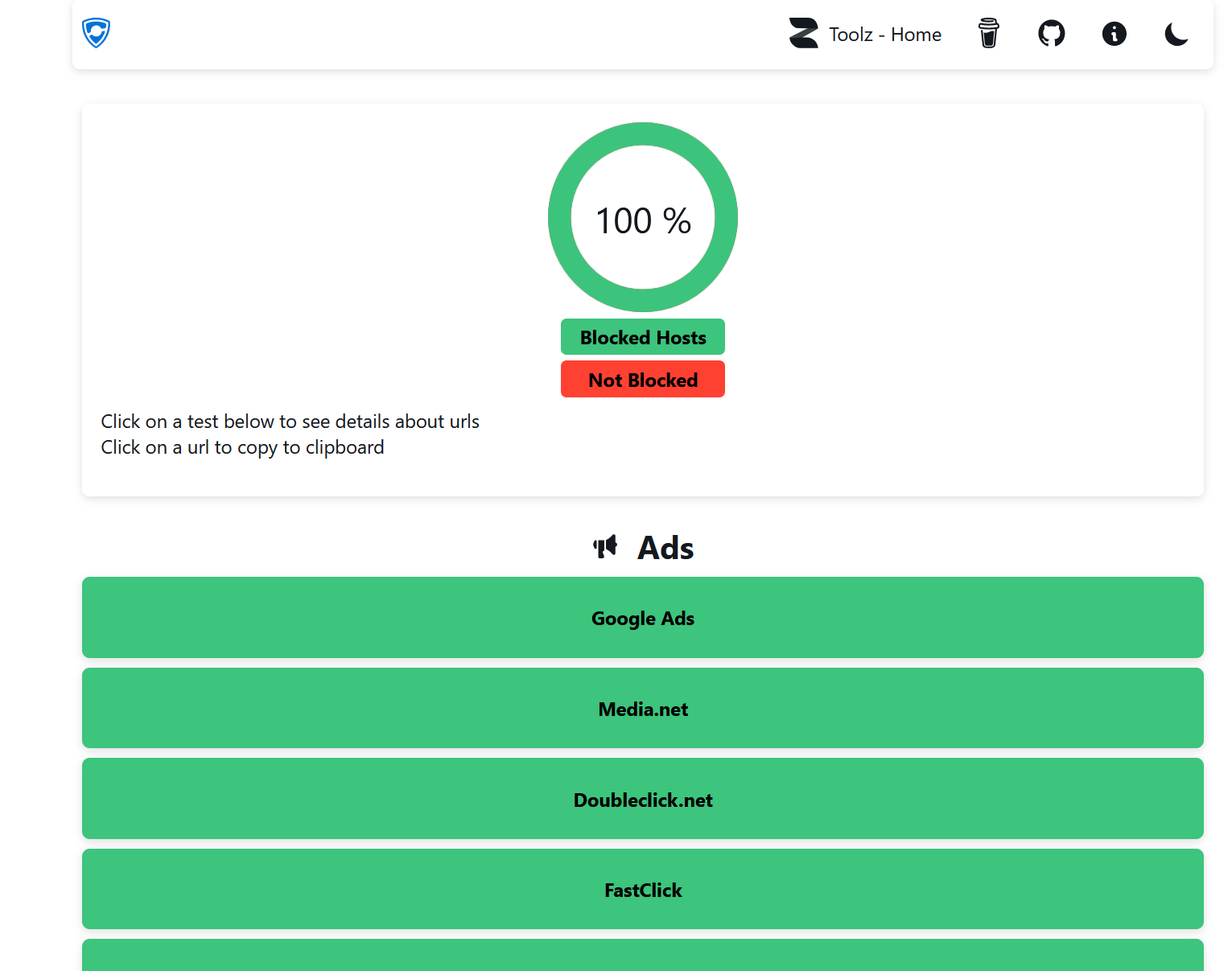Click the megaphone icon beside Ads heading
This screenshot has height=971, width=1232.
(x=605, y=547)
